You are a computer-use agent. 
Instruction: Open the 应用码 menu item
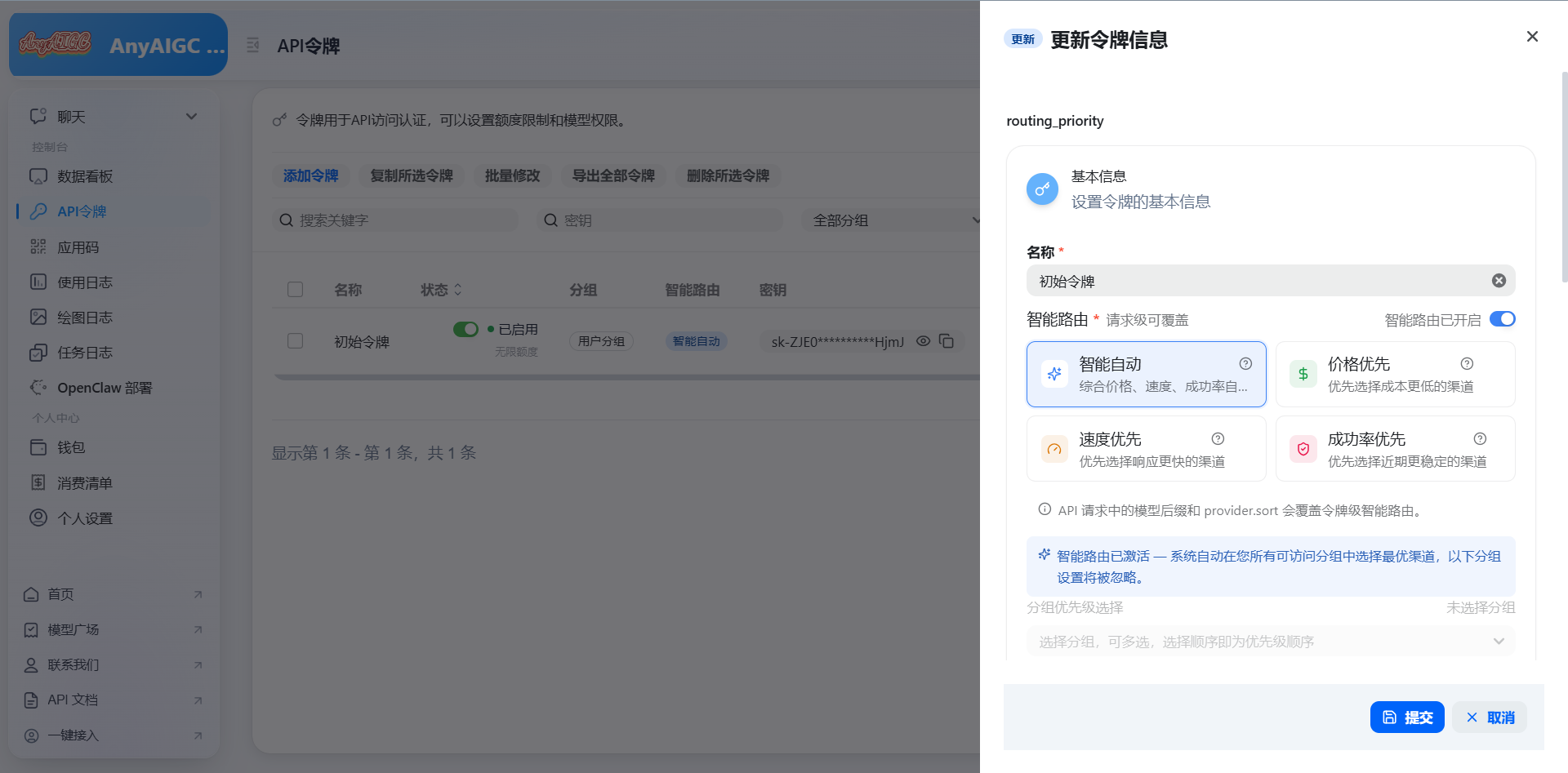coord(113,247)
